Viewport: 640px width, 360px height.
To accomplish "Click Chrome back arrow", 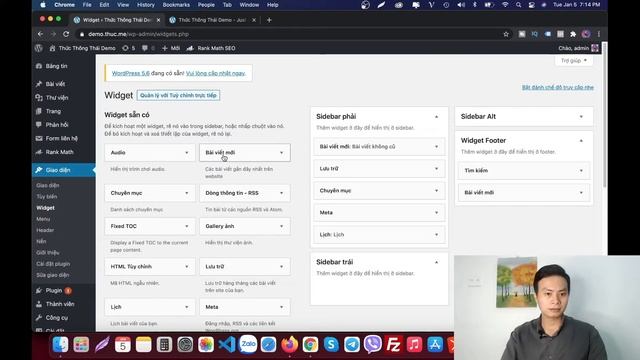I will click(x=40, y=34).
